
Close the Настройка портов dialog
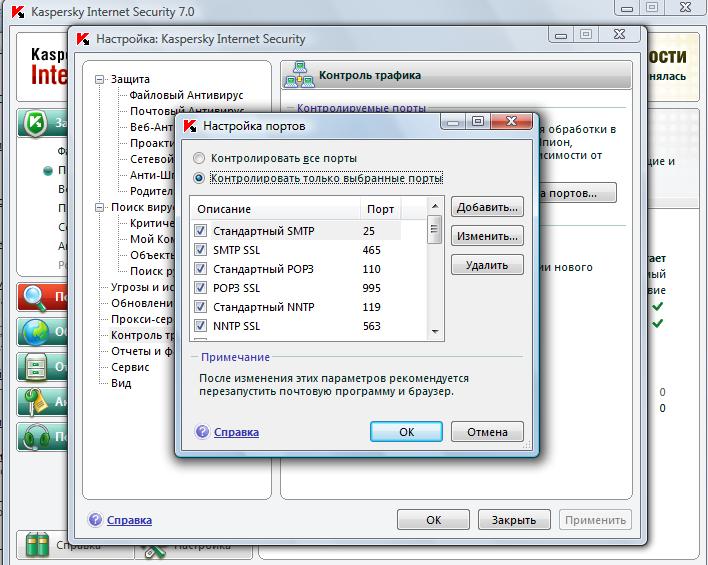coord(511,121)
